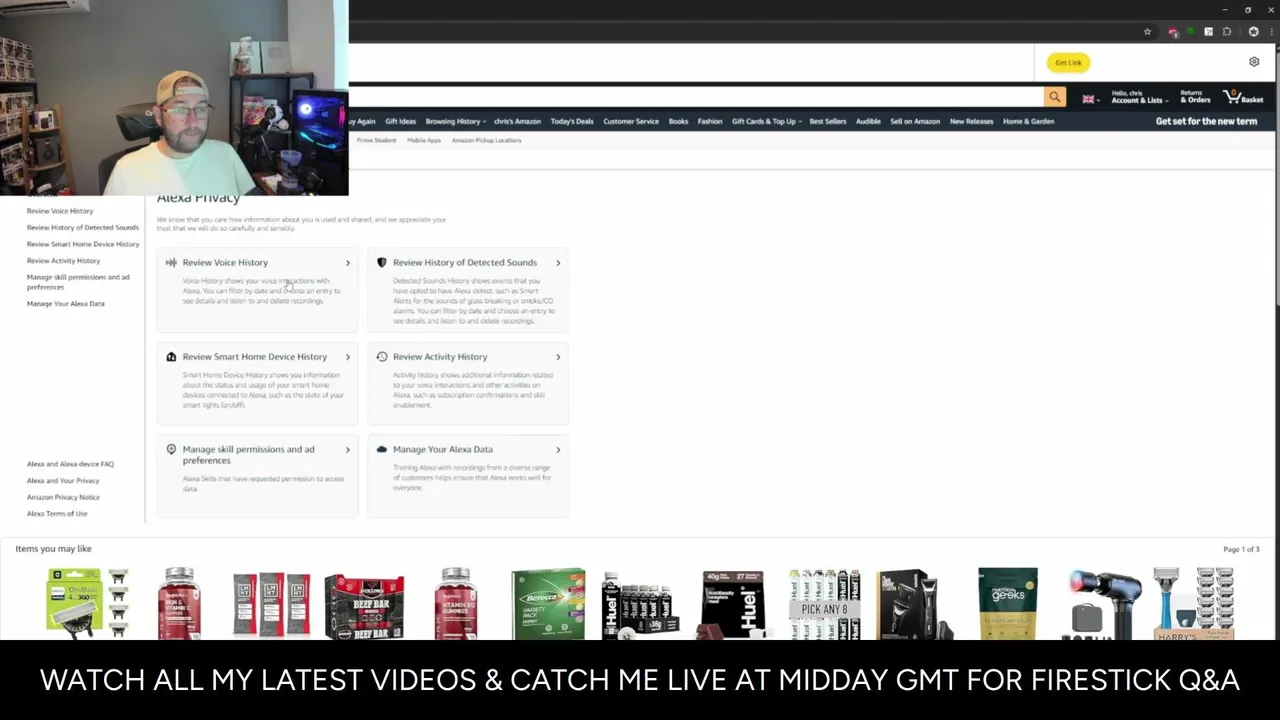
Task: Click the red extension icon with badge
Action: (x=1173, y=32)
